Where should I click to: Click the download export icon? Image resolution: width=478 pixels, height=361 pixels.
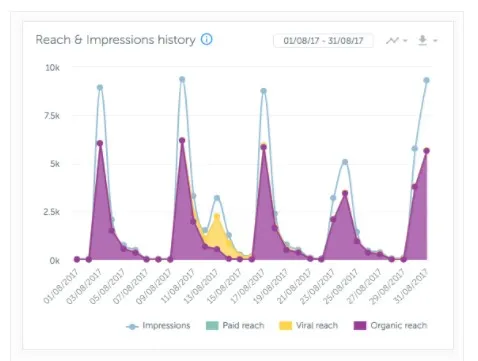(x=422, y=40)
